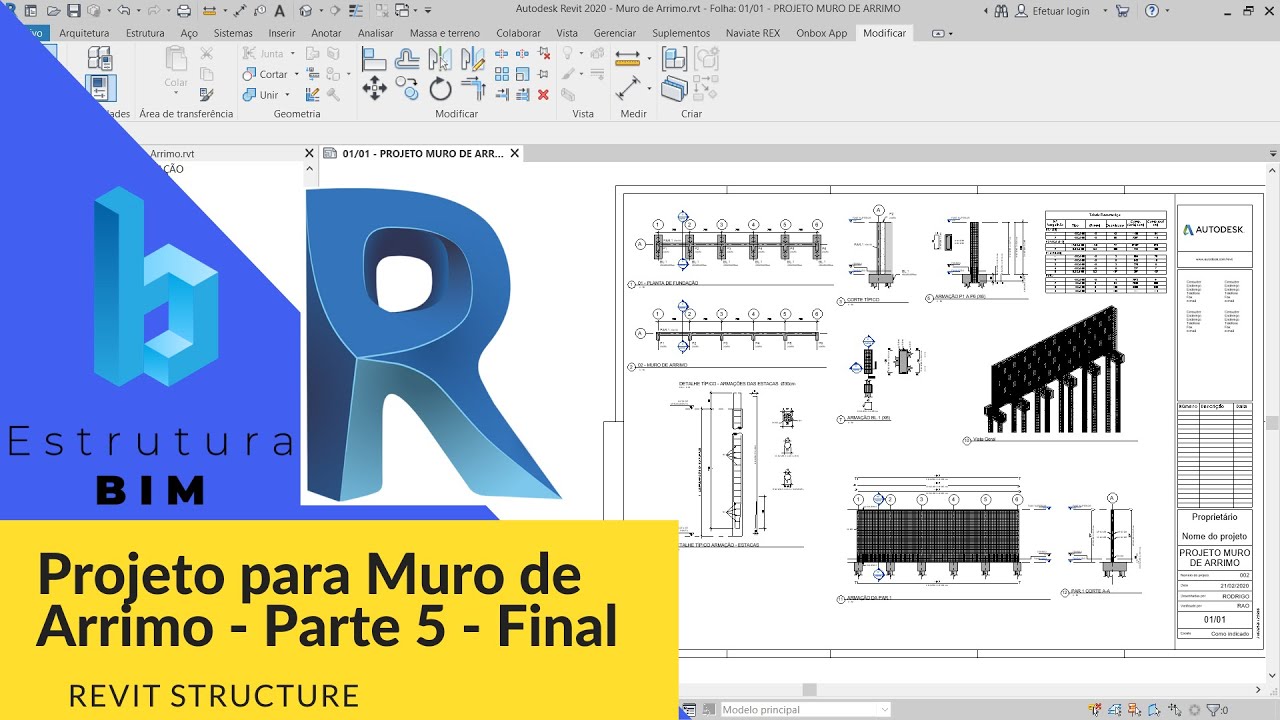Click the Array tool icon
The image size is (1280, 720).
pos(502,74)
